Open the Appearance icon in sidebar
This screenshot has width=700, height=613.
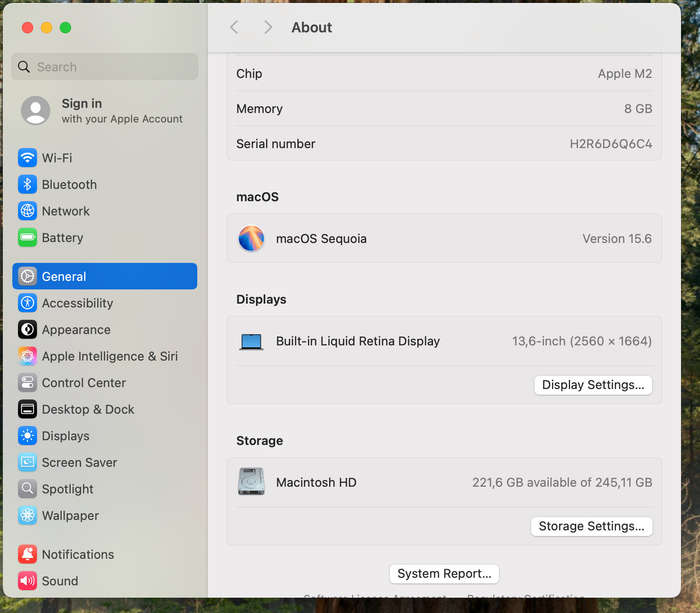coord(27,329)
